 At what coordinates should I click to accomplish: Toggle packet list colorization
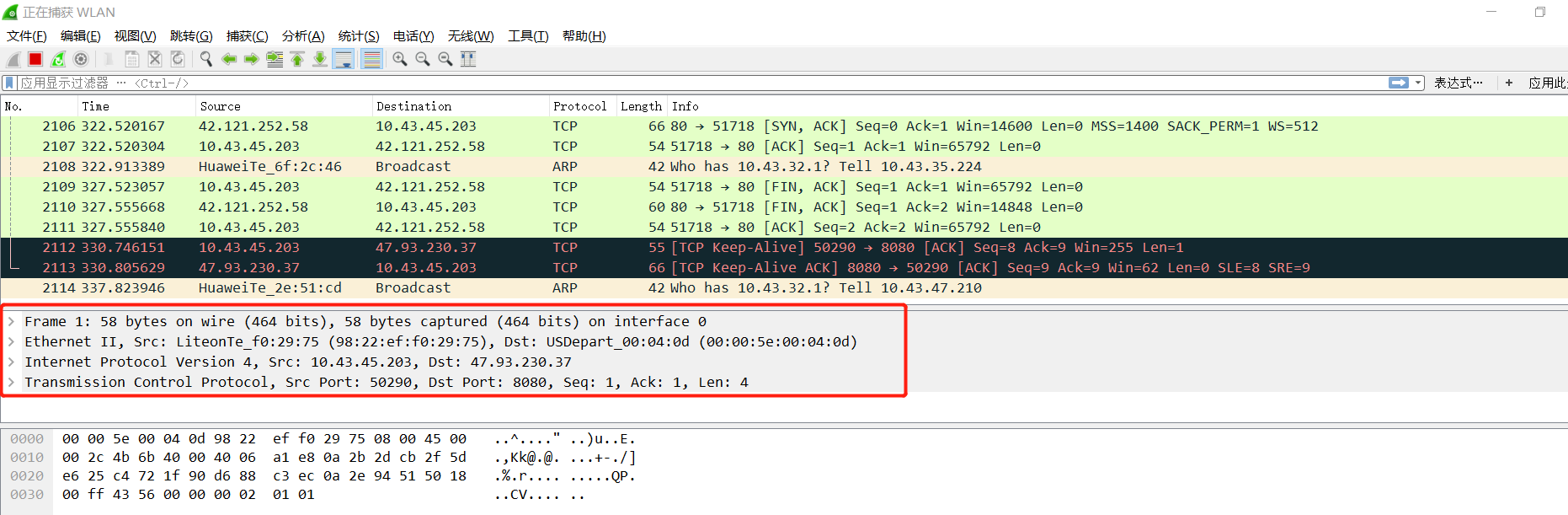(x=371, y=59)
